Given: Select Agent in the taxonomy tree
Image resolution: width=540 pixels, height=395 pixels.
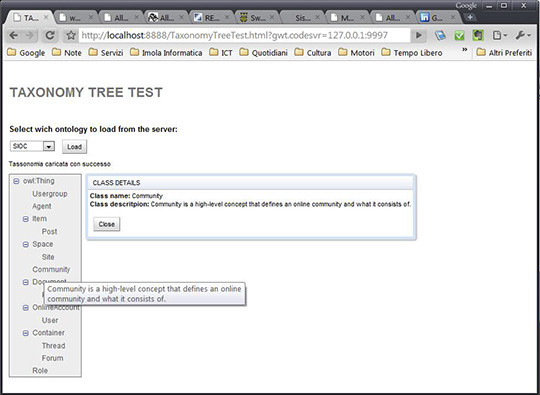Looking at the screenshot, I should [x=42, y=206].
